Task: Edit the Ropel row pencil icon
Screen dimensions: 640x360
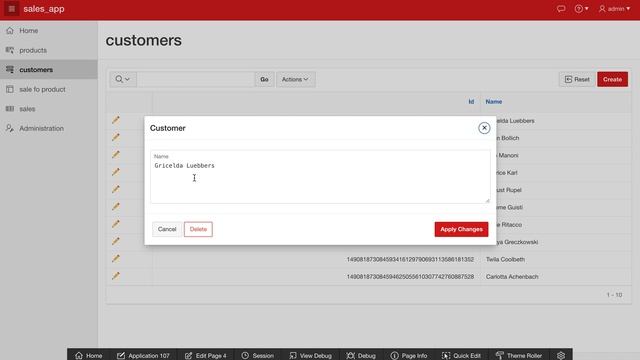Action: [x=116, y=189]
